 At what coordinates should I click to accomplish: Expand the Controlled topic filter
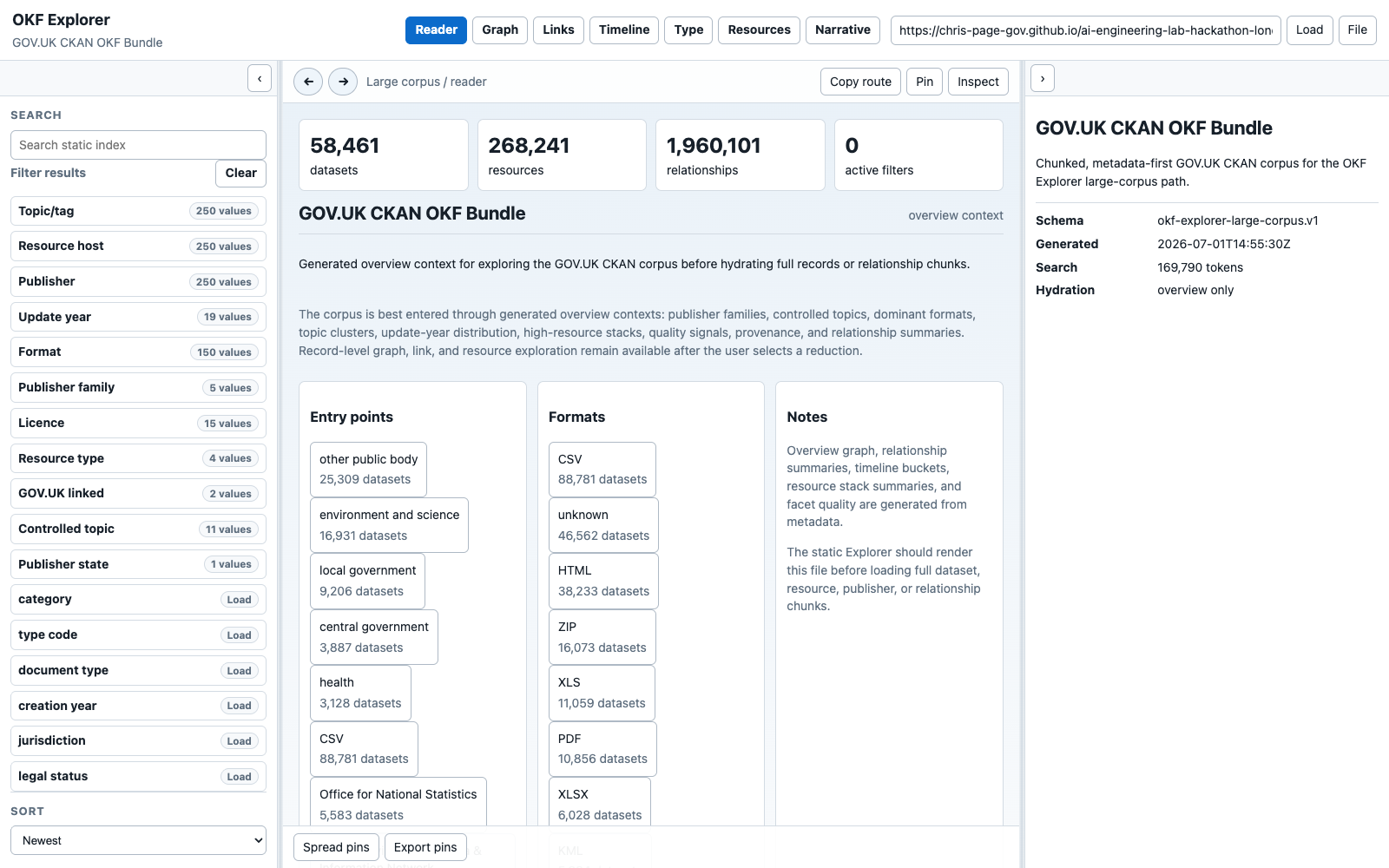pos(138,529)
